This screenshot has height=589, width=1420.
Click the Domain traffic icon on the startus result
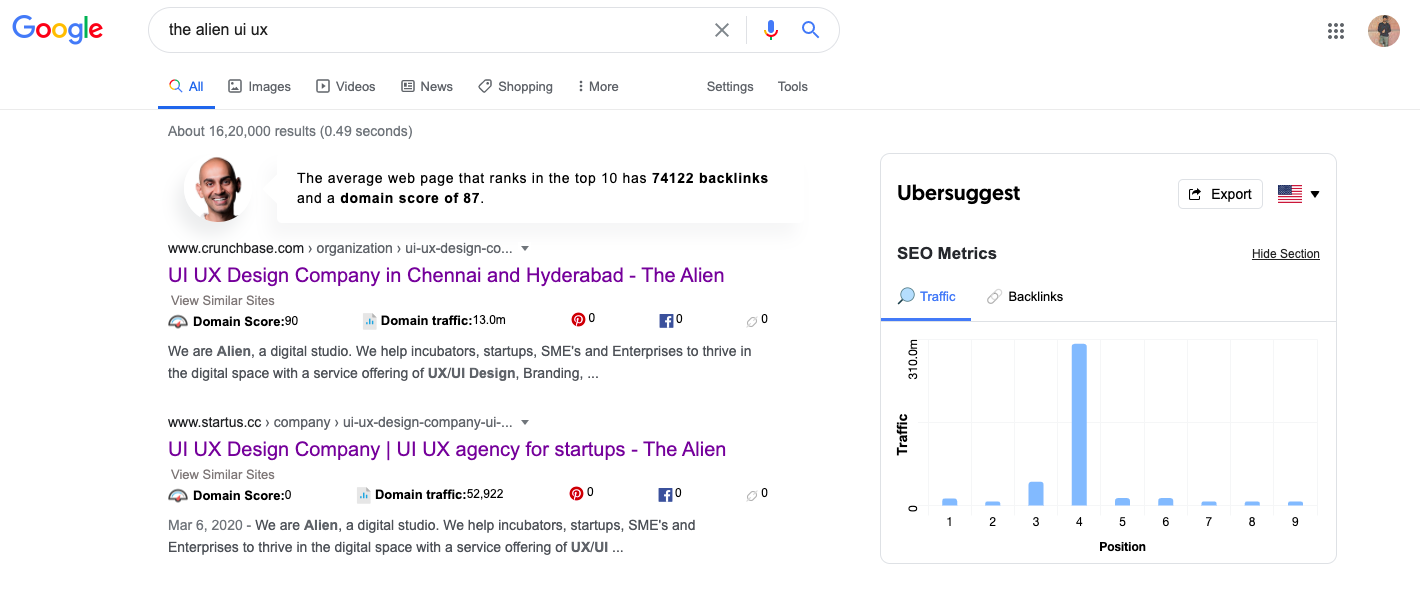click(x=364, y=493)
